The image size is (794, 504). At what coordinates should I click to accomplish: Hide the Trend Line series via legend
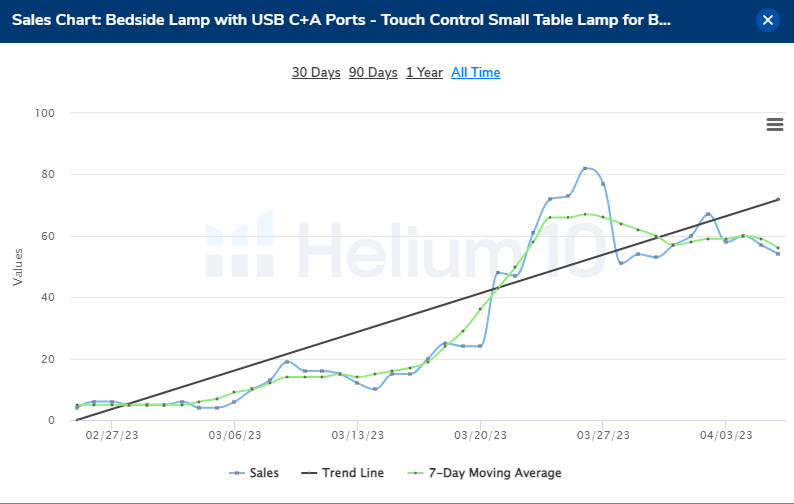[340, 473]
